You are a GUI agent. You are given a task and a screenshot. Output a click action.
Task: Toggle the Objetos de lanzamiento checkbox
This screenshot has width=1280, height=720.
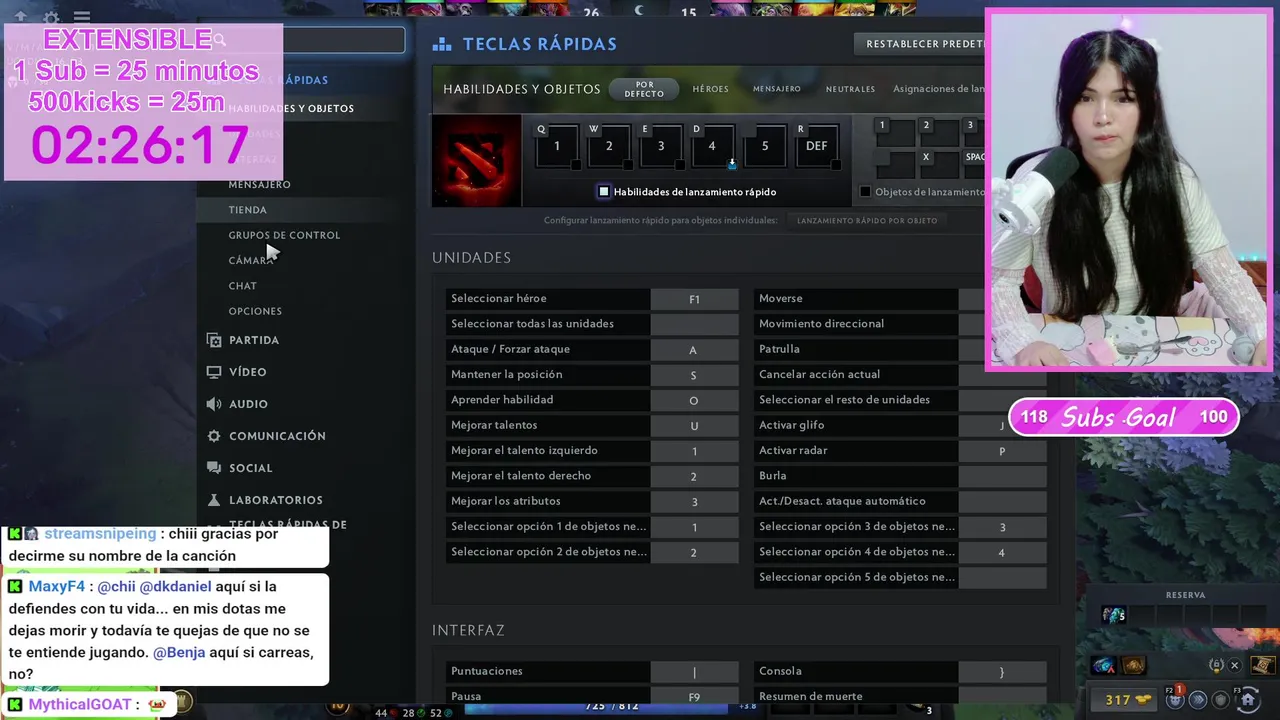tap(866, 192)
